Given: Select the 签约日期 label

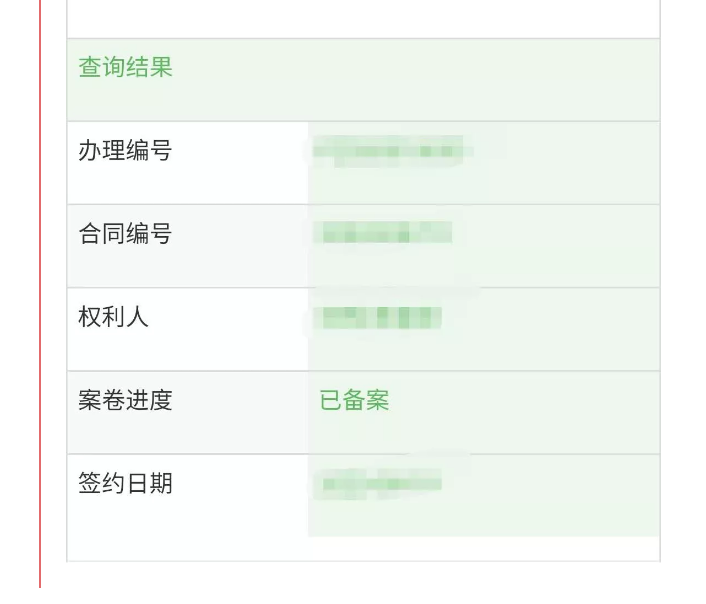Looking at the screenshot, I should tap(125, 483).
